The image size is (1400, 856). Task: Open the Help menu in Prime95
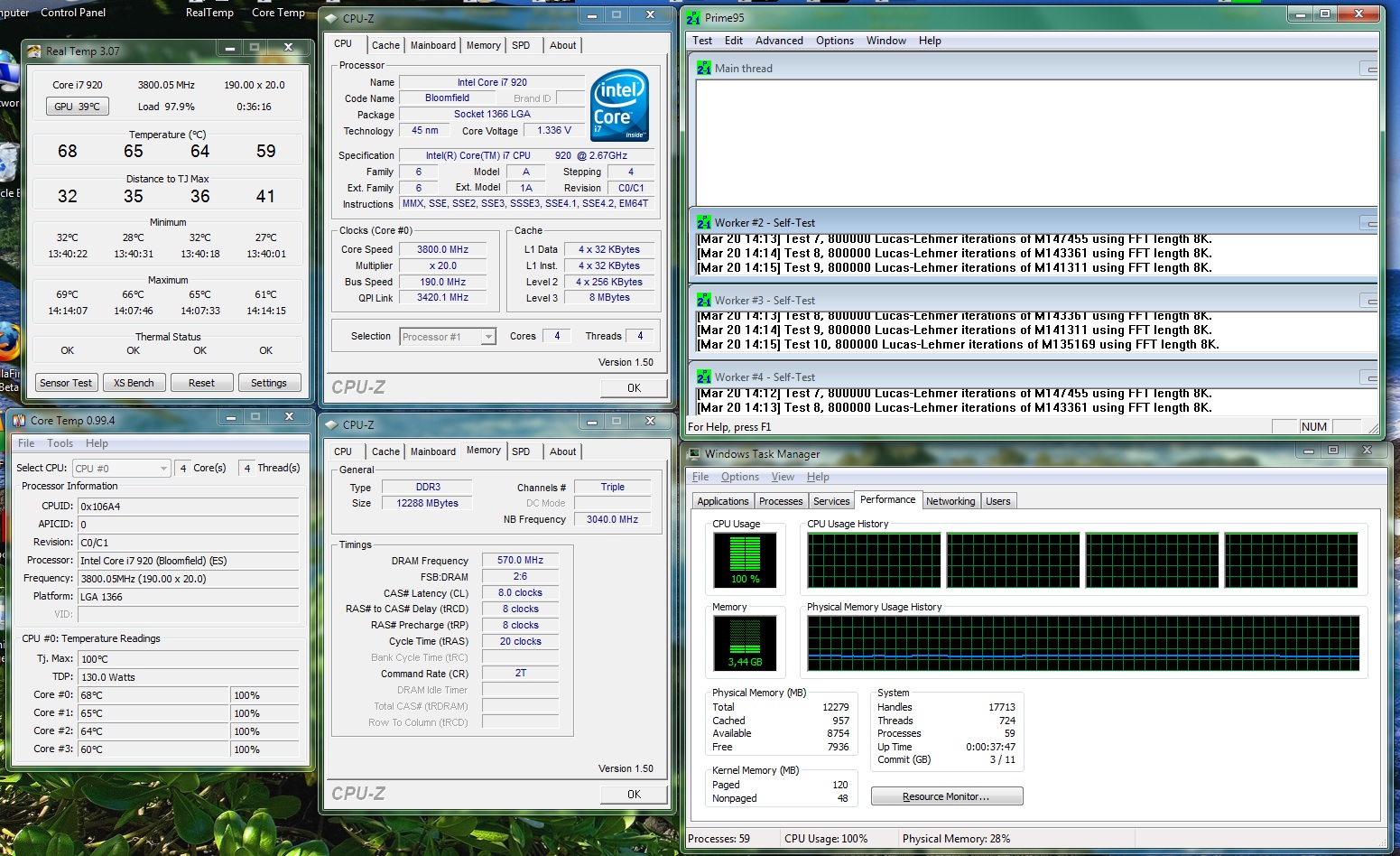[930, 41]
